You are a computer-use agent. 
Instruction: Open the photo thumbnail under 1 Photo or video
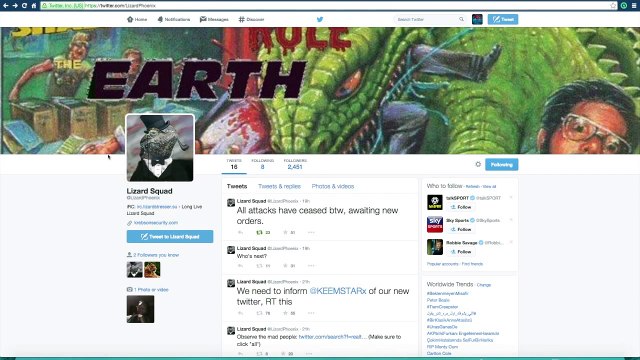pyautogui.click(x=140, y=309)
